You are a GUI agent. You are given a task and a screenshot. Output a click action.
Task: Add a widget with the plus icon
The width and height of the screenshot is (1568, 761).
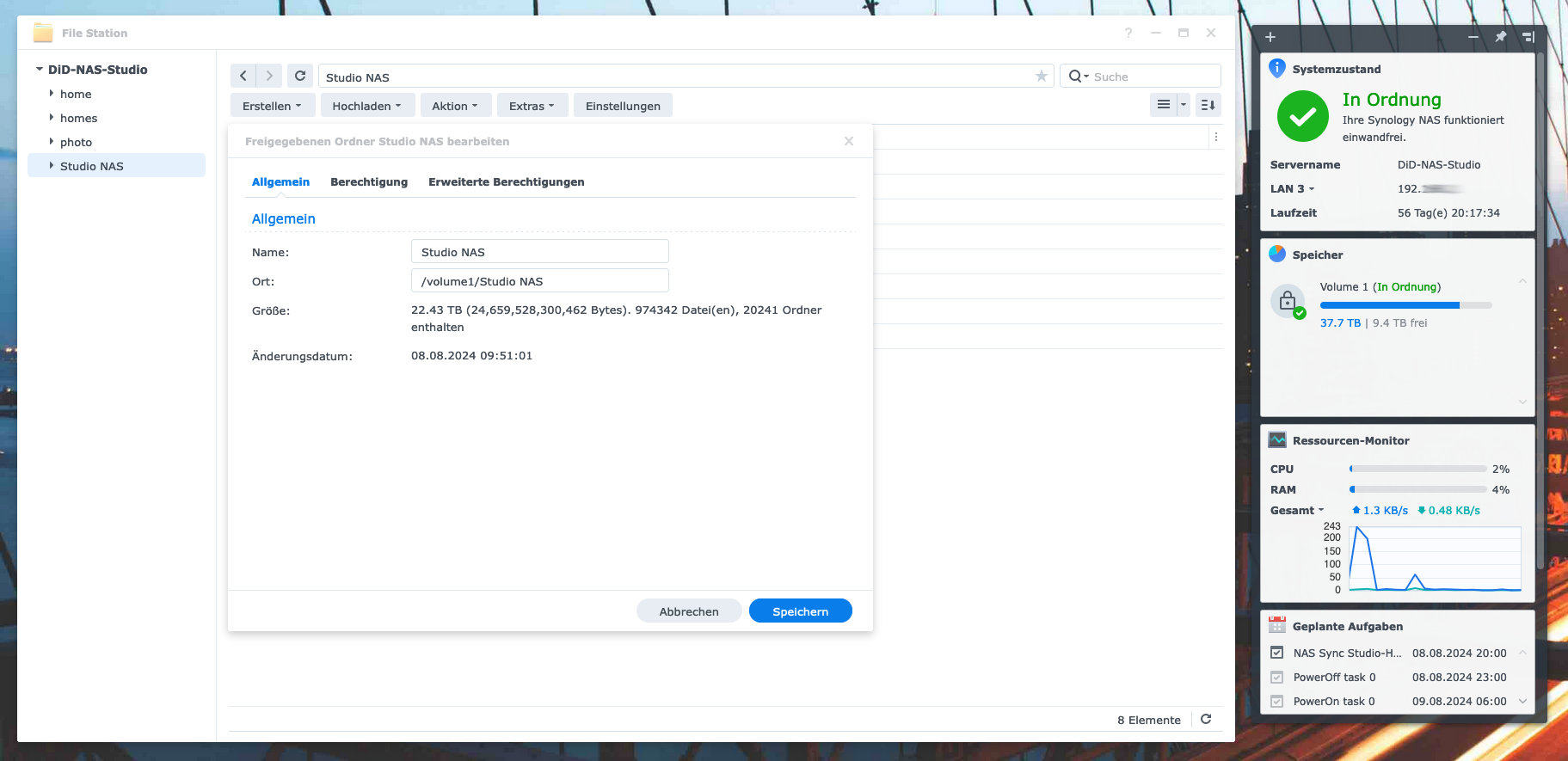coord(1270,37)
